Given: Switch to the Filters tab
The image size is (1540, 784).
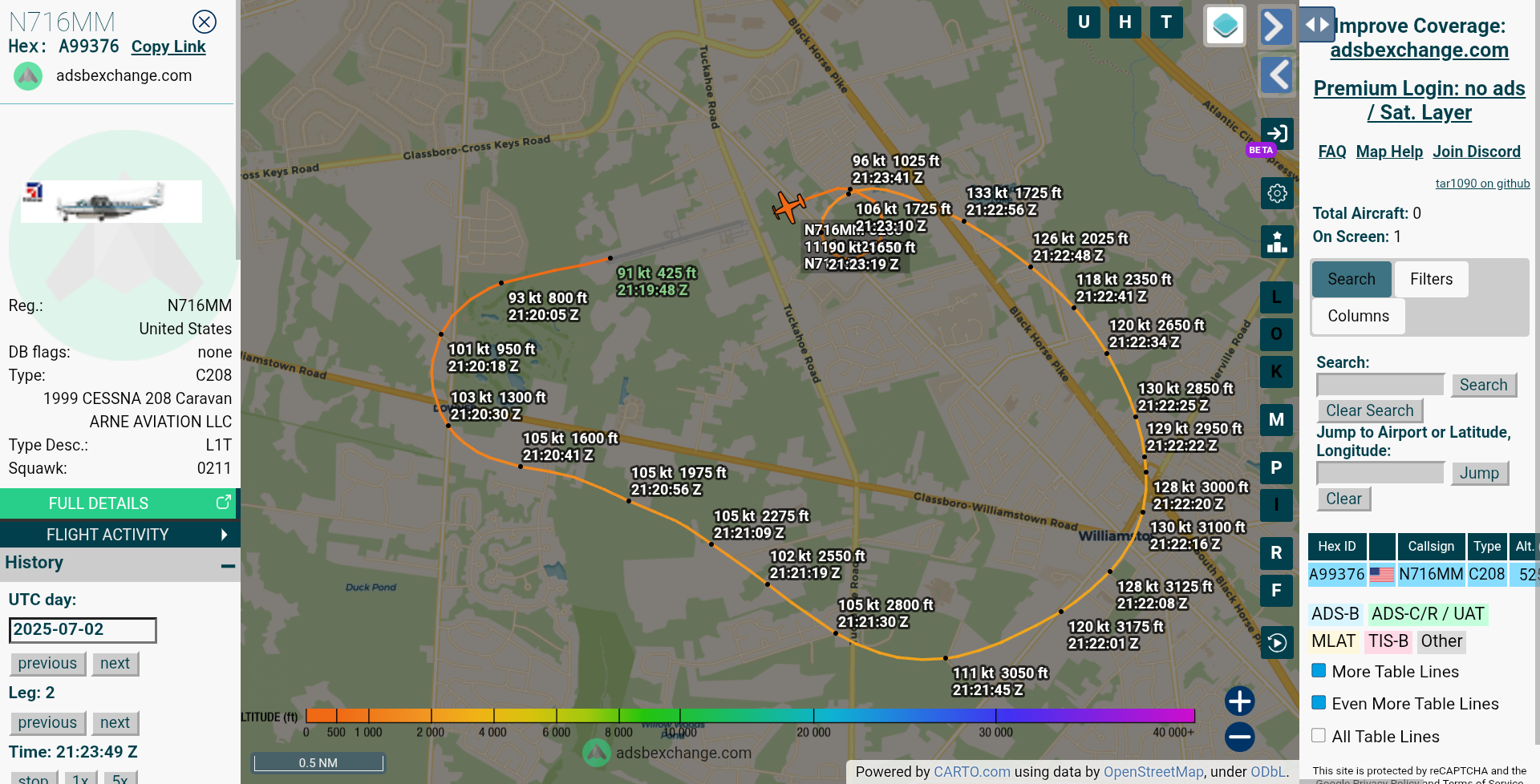Looking at the screenshot, I should pyautogui.click(x=1431, y=279).
